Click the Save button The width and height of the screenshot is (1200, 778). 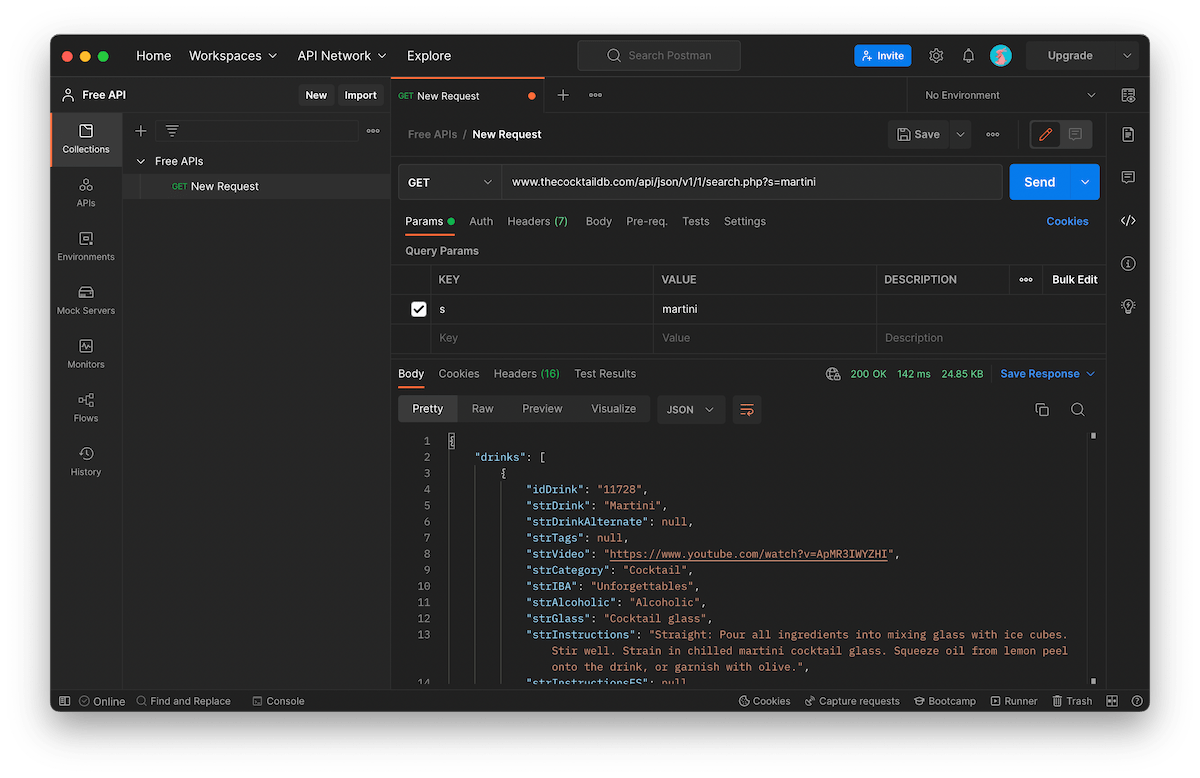[918, 134]
